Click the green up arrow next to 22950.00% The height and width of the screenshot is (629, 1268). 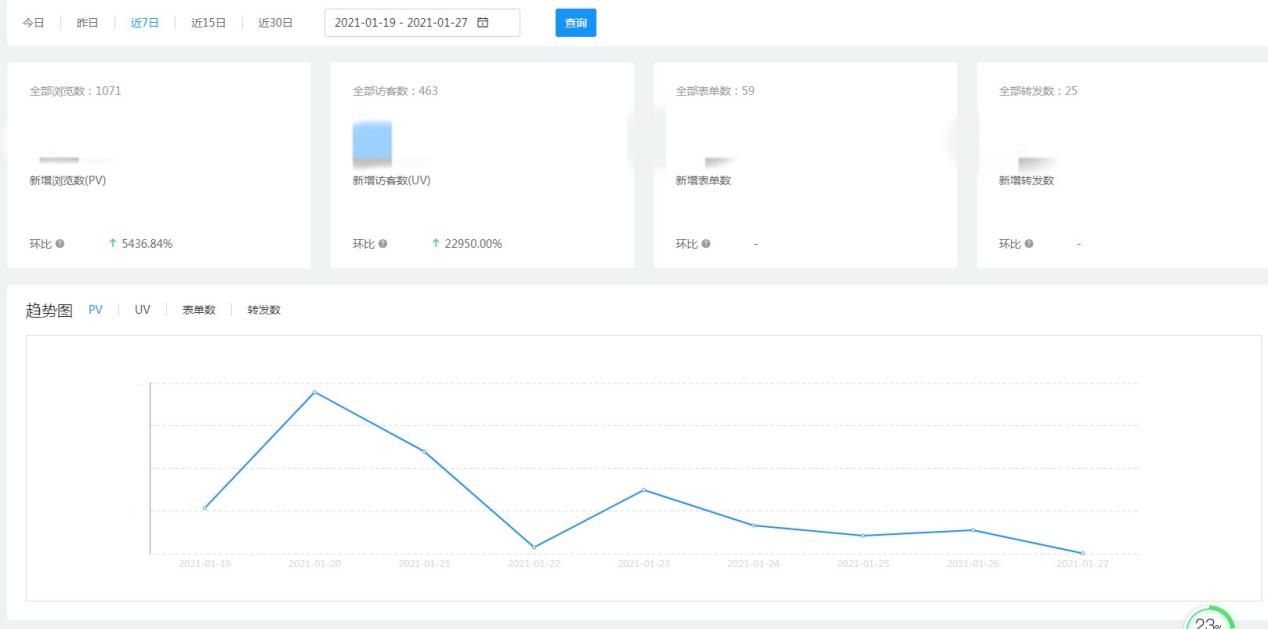436,244
